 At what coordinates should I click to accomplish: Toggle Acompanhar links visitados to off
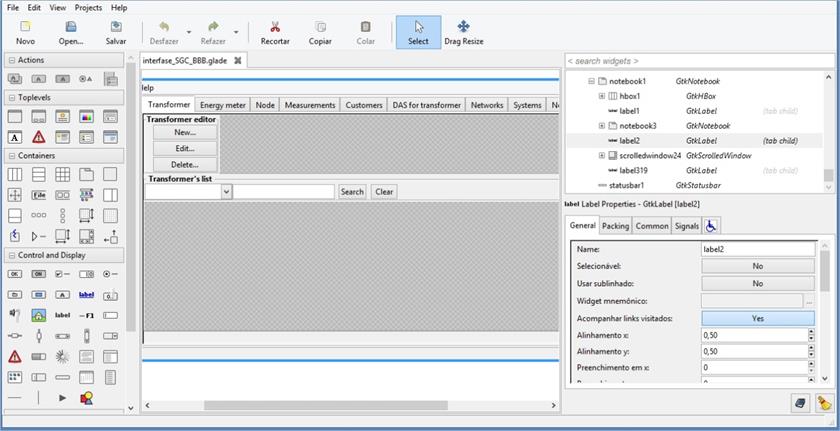click(x=757, y=318)
